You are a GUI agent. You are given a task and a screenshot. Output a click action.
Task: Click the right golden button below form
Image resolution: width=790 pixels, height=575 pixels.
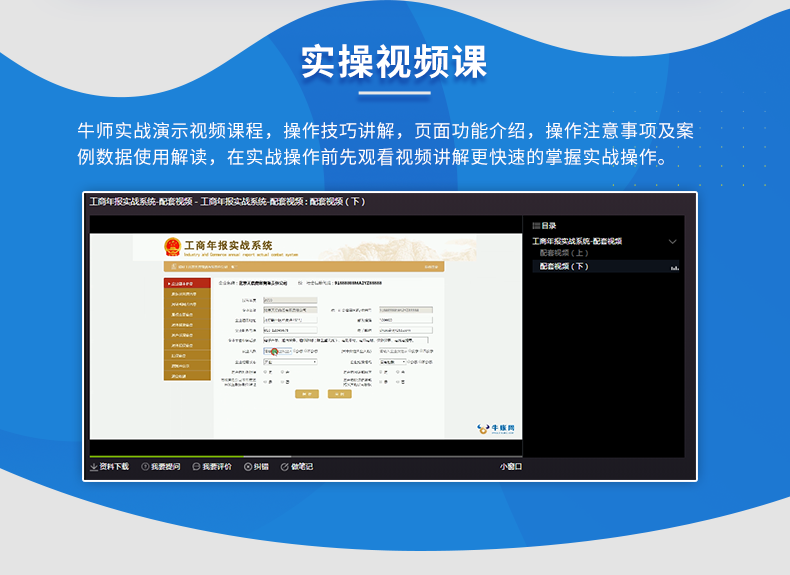click(340, 394)
